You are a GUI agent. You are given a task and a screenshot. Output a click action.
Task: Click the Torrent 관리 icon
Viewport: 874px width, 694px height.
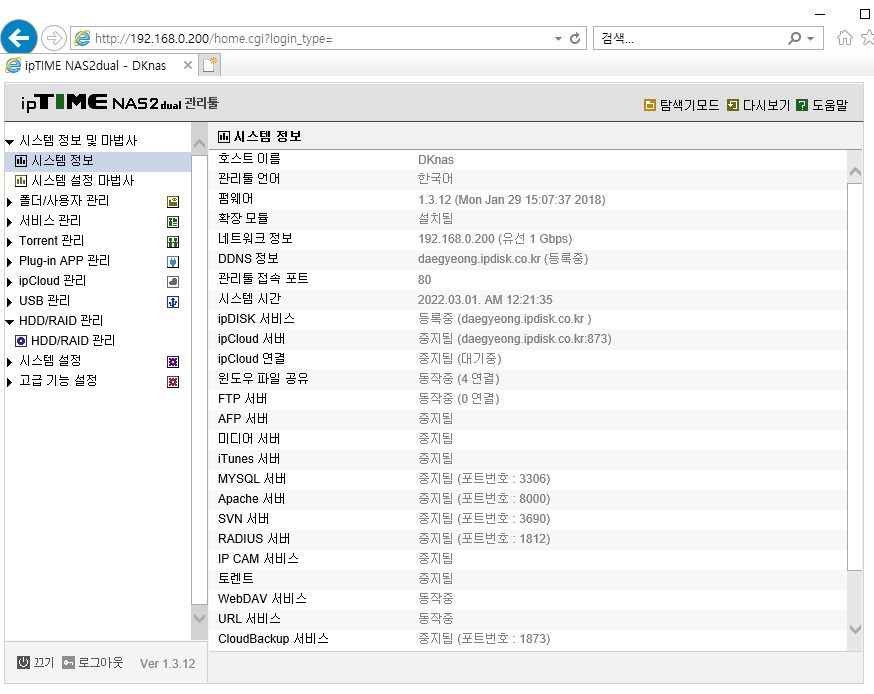pos(173,242)
